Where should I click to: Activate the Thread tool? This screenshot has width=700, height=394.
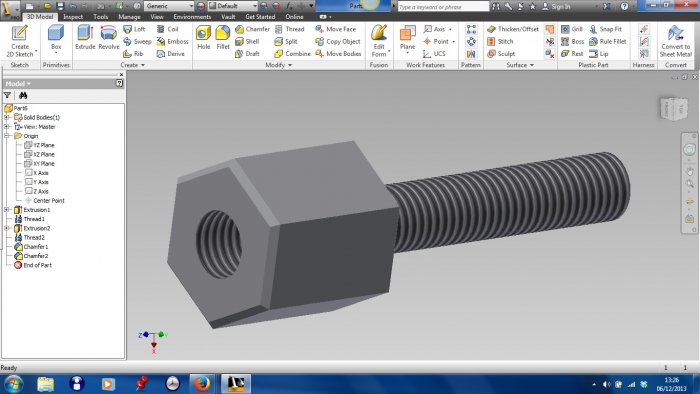click(290, 29)
